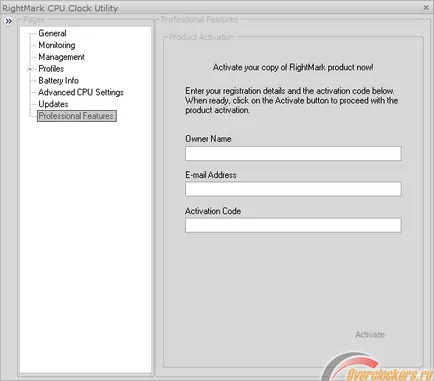
Task: Go to the Management page
Action: click(61, 57)
